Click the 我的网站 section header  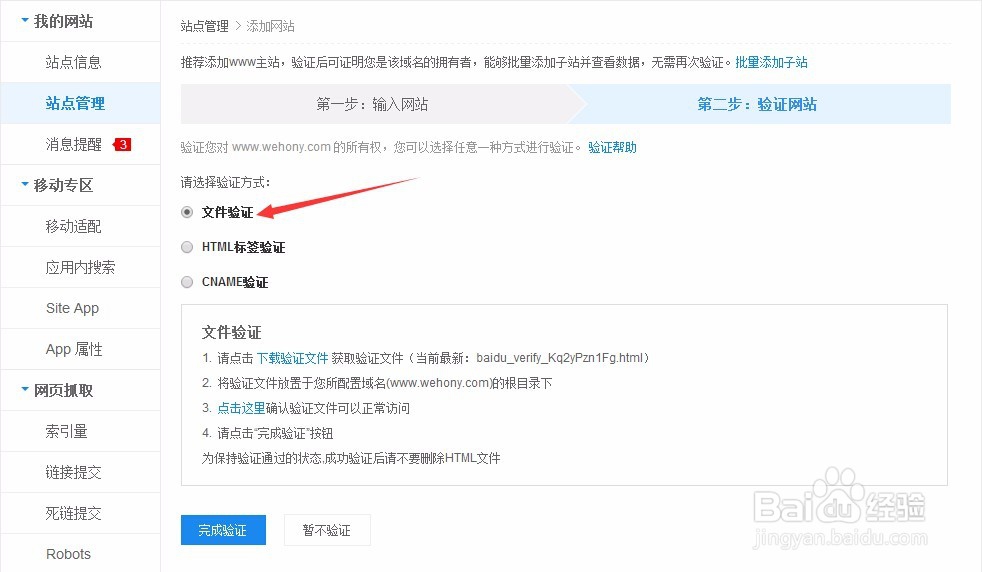tap(63, 21)
